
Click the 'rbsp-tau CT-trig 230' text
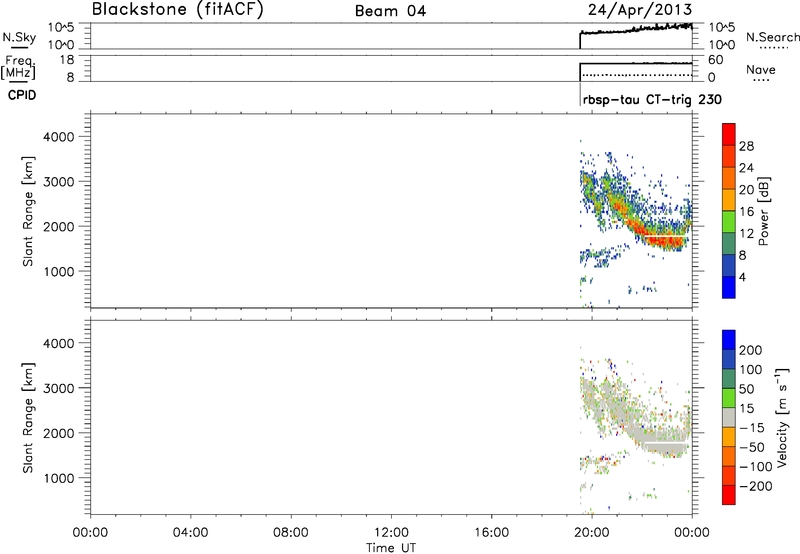(652, 99)
